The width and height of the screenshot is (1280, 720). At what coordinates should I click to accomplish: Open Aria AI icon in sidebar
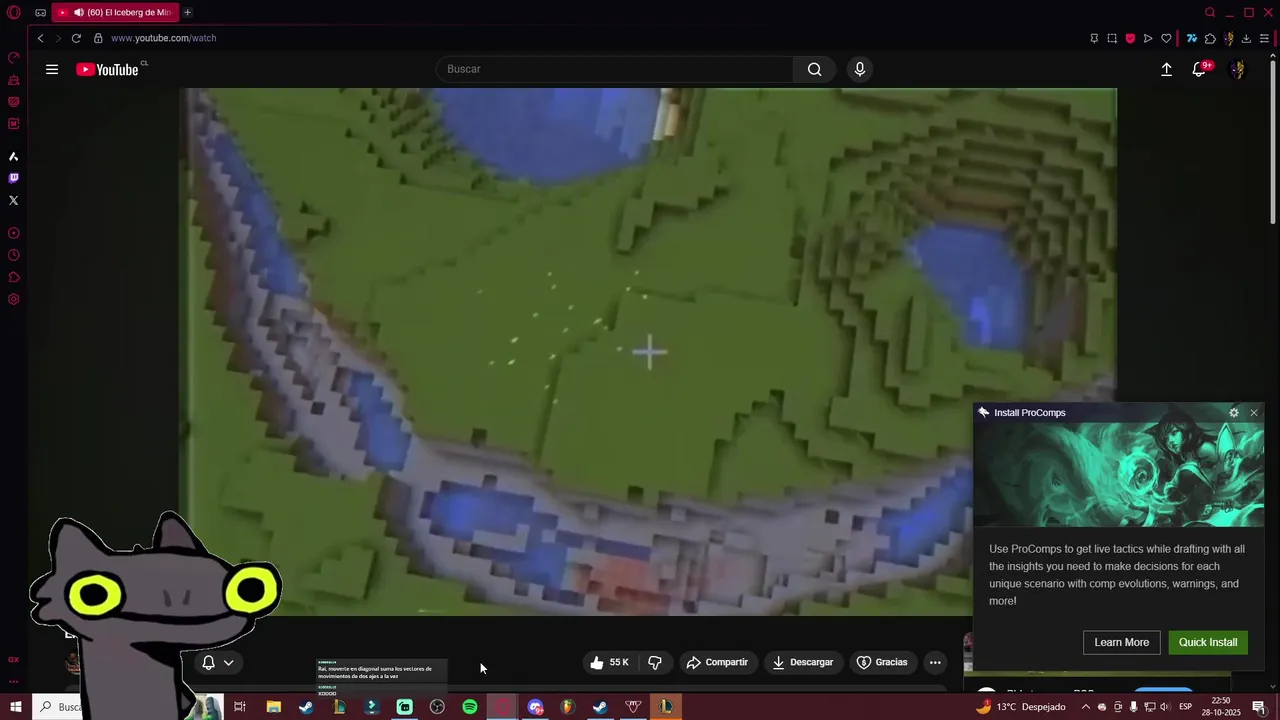click(14, 156)
